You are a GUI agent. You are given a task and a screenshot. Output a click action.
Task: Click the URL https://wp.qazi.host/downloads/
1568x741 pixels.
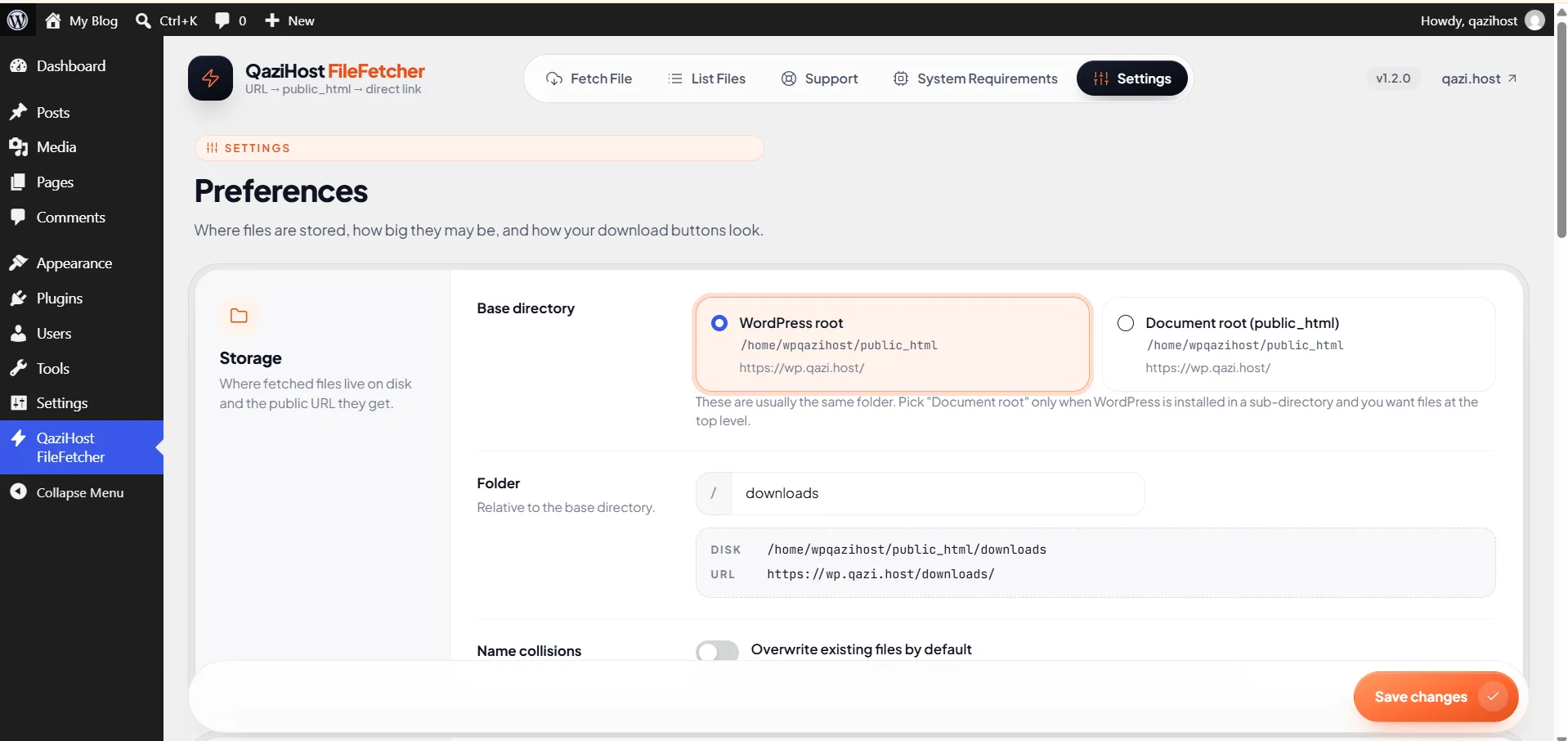pyautogui.click(x=880, y=574)
